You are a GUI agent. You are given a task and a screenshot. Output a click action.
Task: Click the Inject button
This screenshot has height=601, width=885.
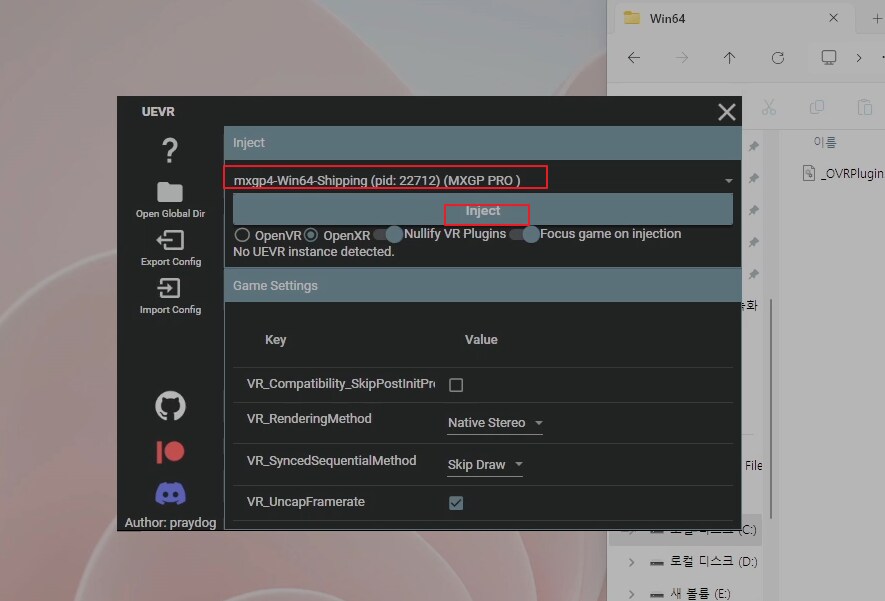coord(483,211)
